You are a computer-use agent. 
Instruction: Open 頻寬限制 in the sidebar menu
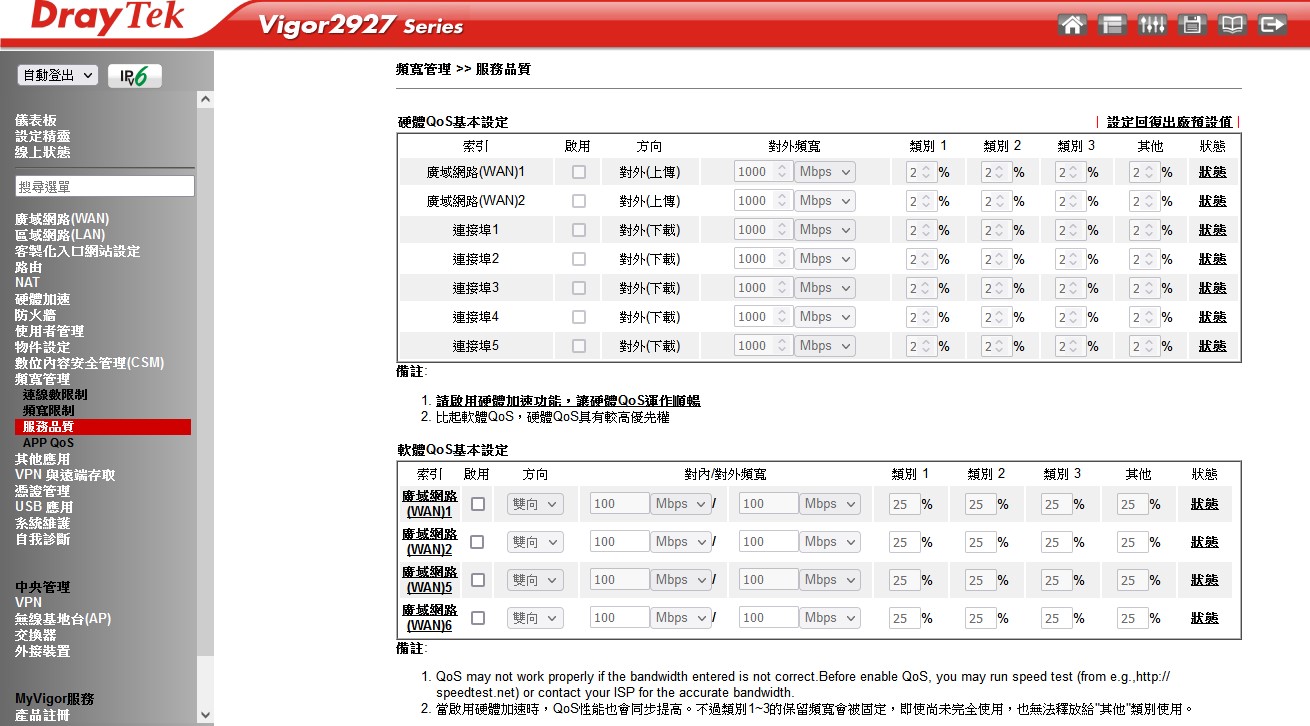[x=48, y=411]
